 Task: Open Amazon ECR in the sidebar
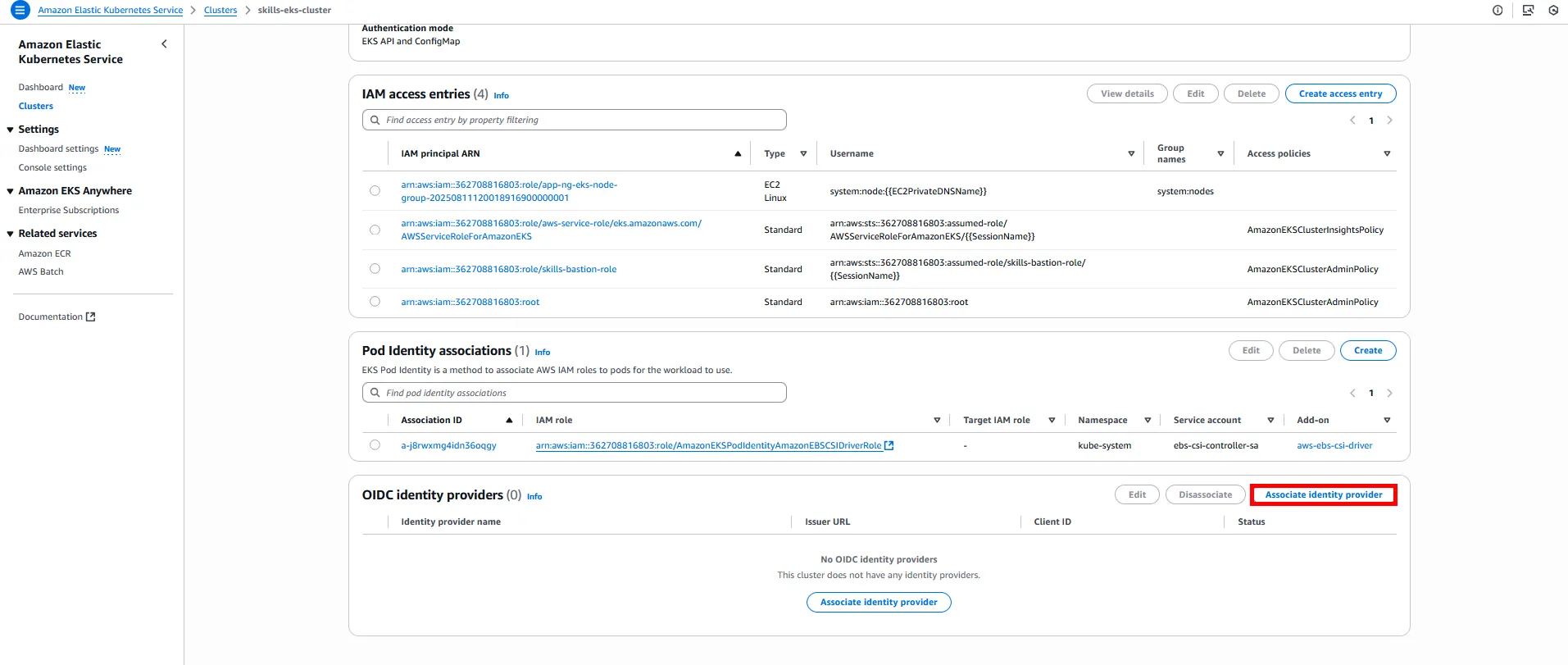pyautogui.click(x=45, y=253)
